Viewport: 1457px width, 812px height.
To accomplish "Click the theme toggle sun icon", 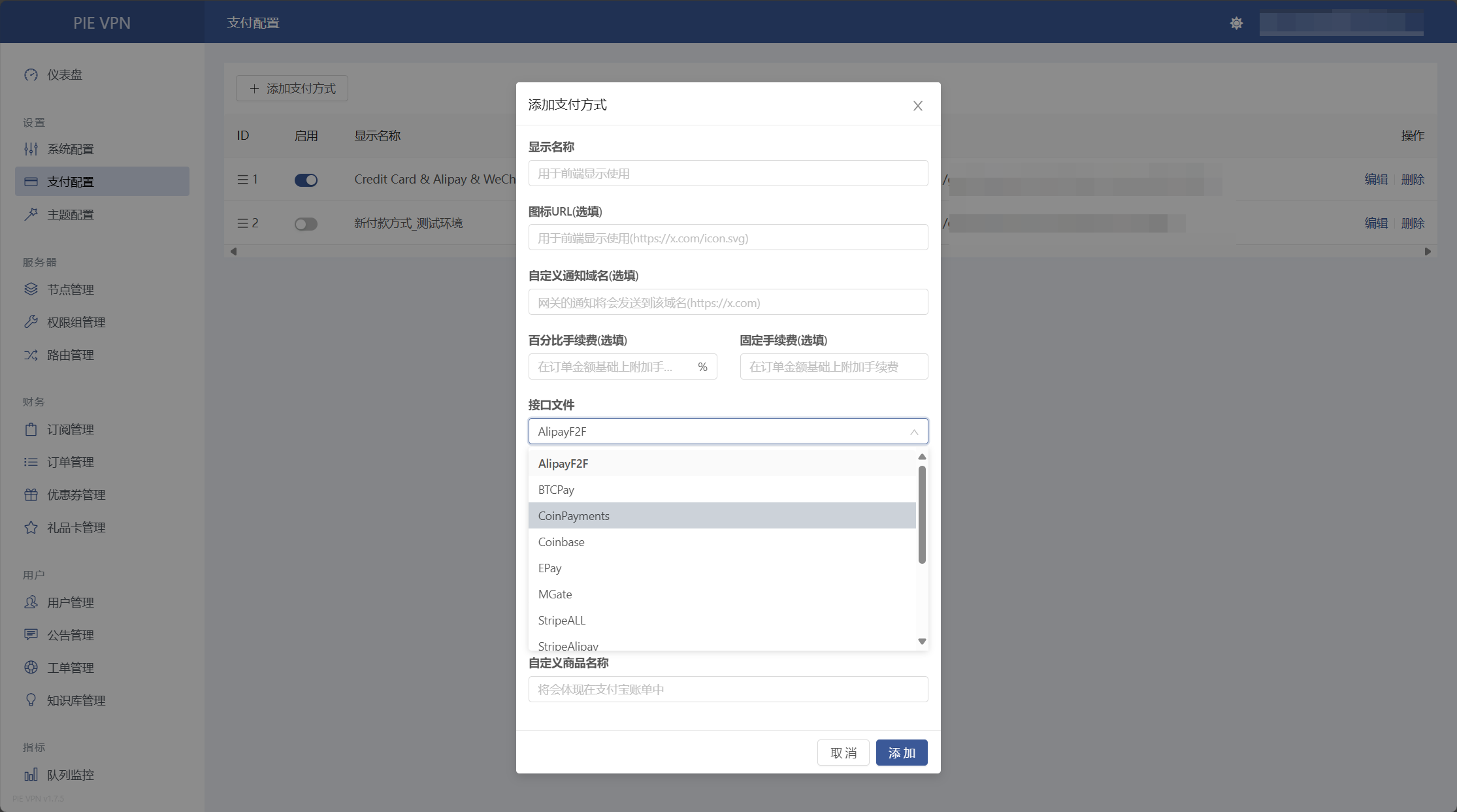I will coord(1236,24).
